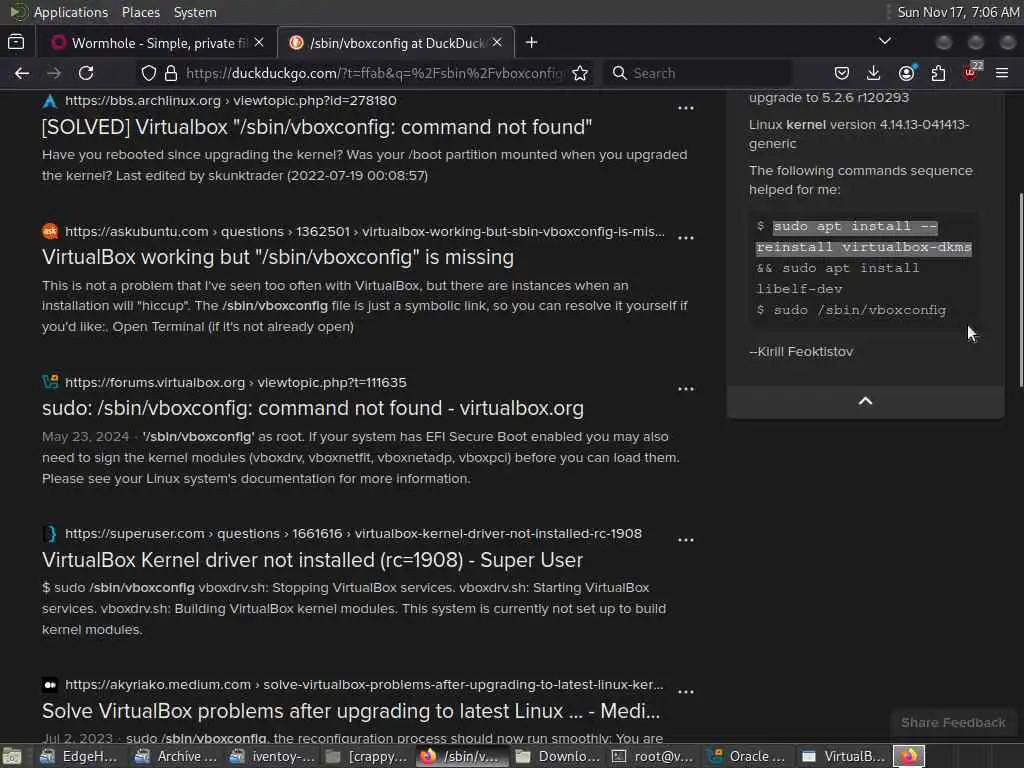
Task: Close the Wormhole tab
Action: 259,42
